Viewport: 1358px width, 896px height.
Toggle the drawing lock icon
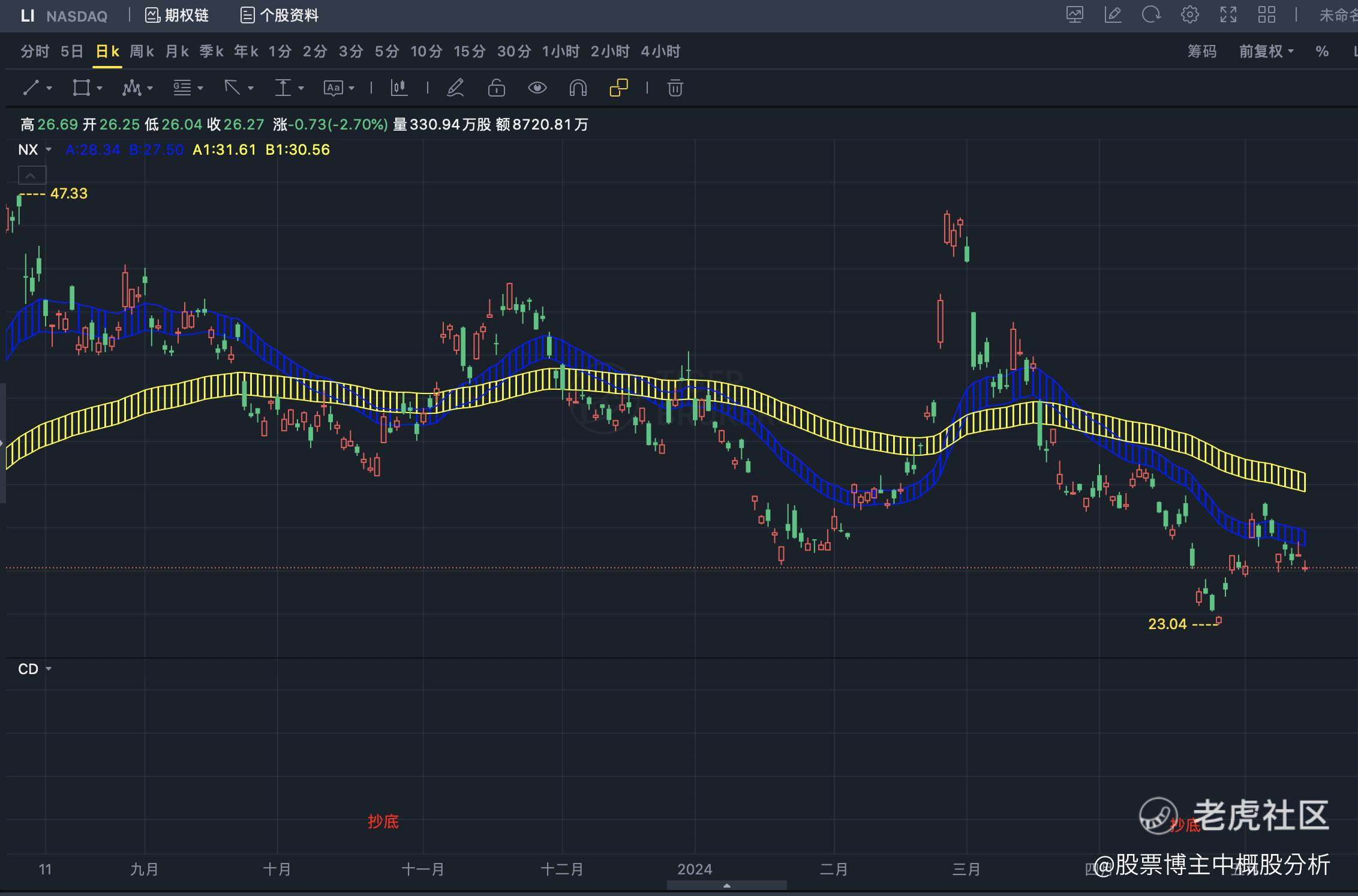pos(496,88)
